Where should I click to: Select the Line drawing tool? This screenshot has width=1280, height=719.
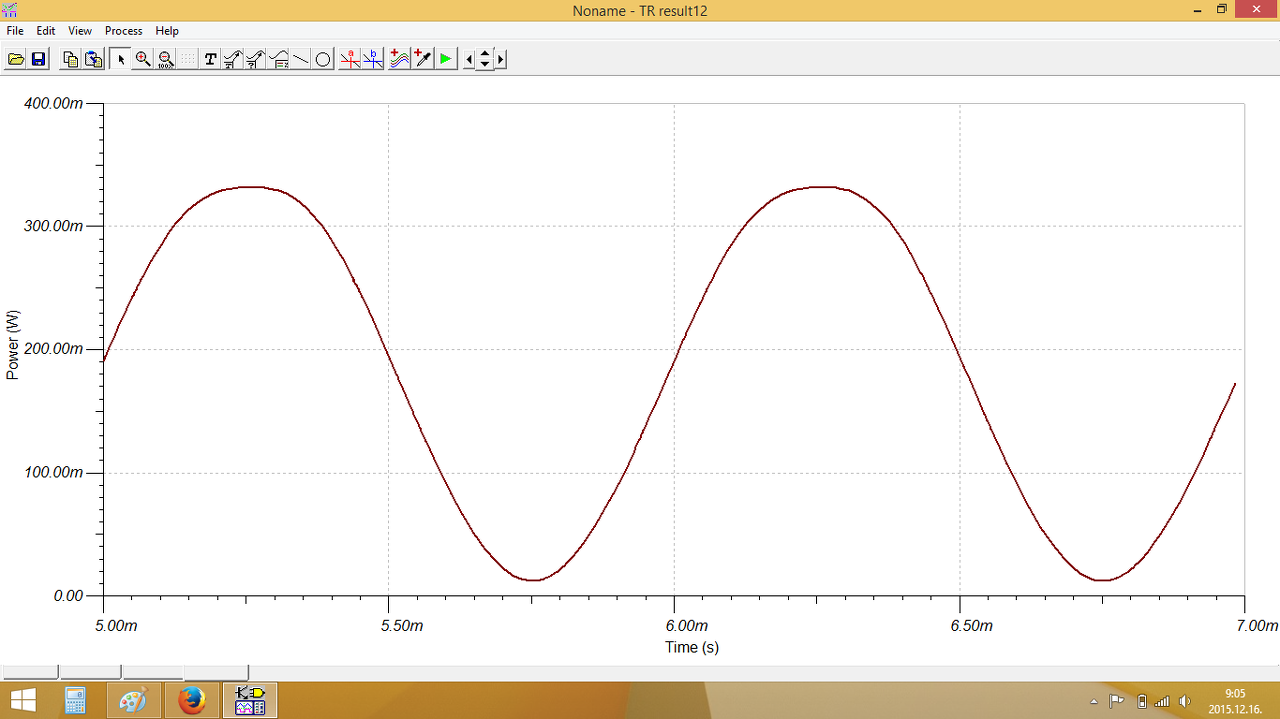300,59
